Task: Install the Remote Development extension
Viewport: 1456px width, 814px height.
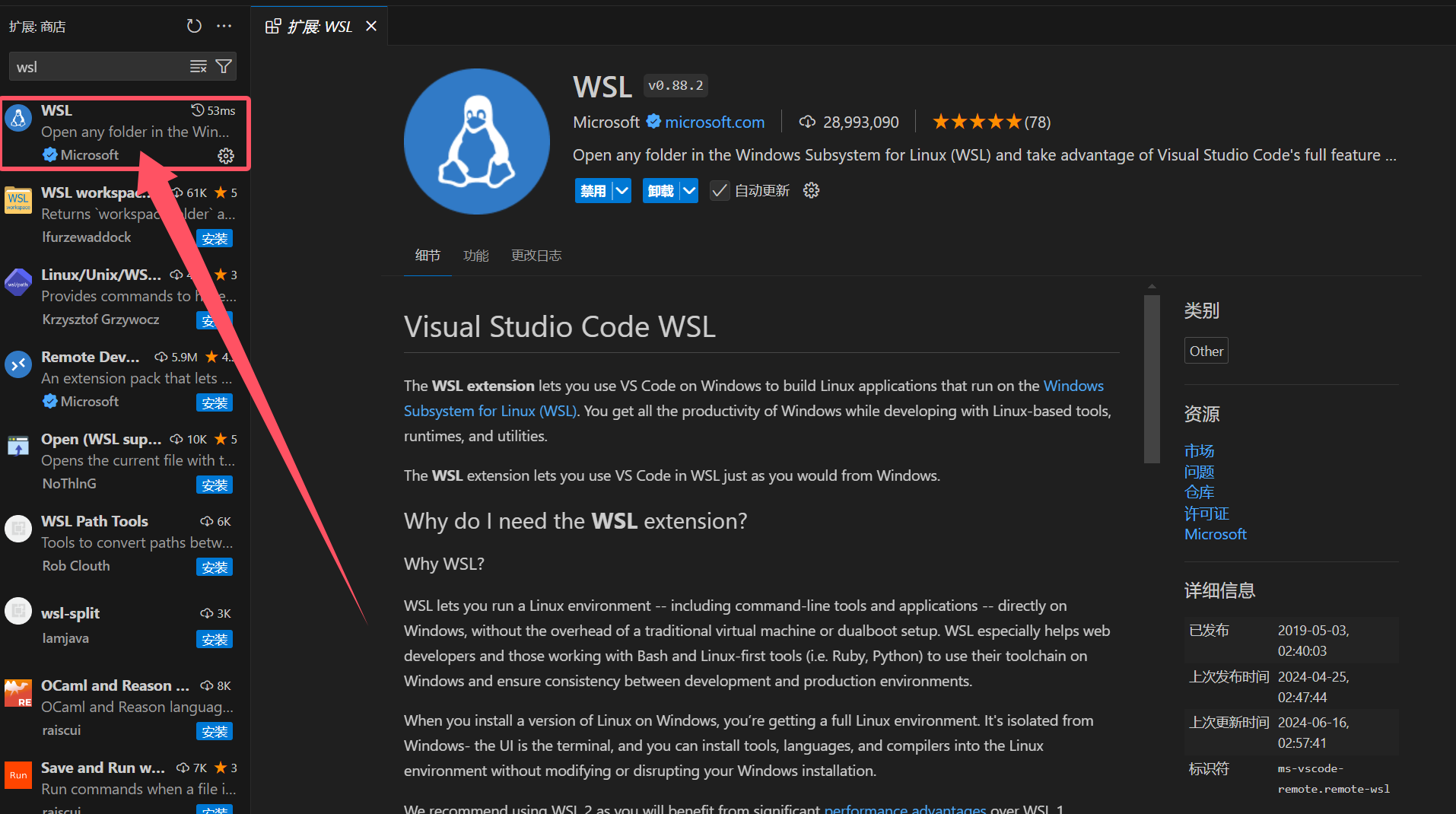Action: click(x=215, y=402)
